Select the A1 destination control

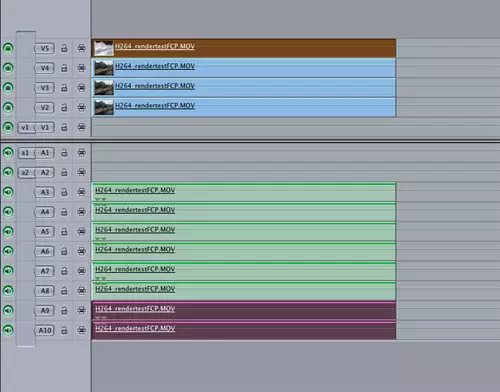[x=44, y=153]
